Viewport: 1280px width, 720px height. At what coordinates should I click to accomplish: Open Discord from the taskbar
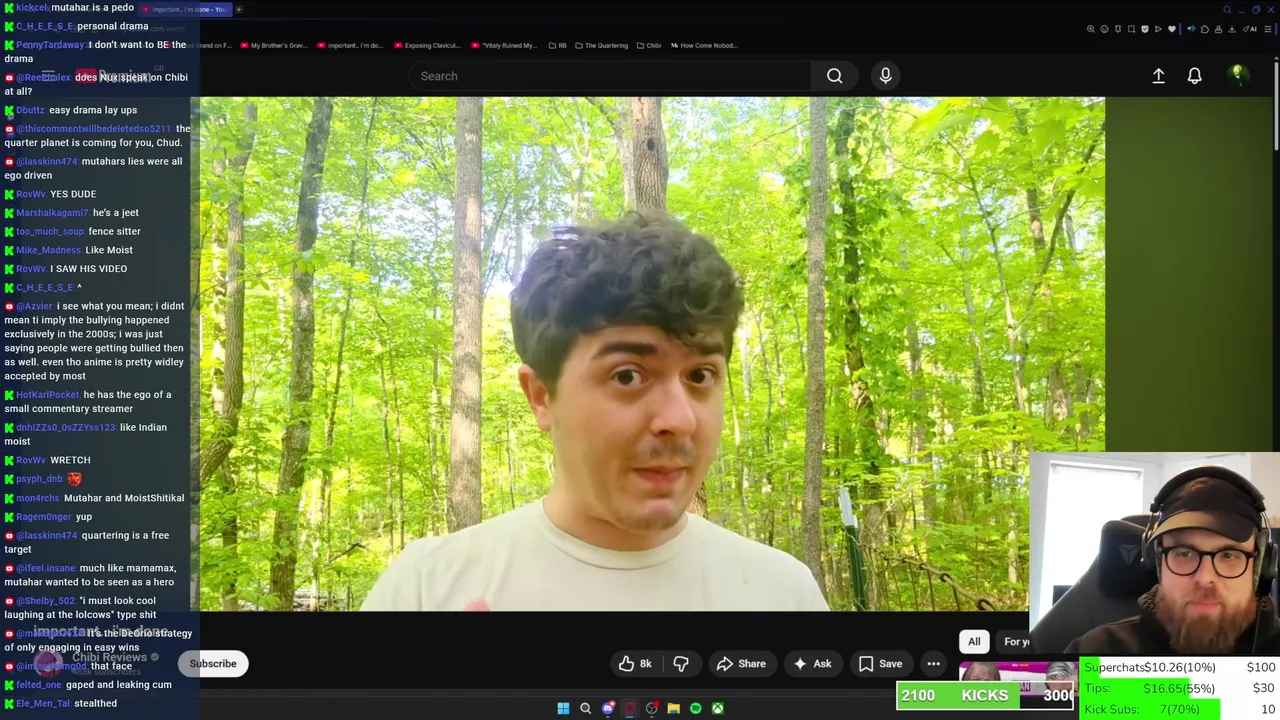(x=607, y=708)
